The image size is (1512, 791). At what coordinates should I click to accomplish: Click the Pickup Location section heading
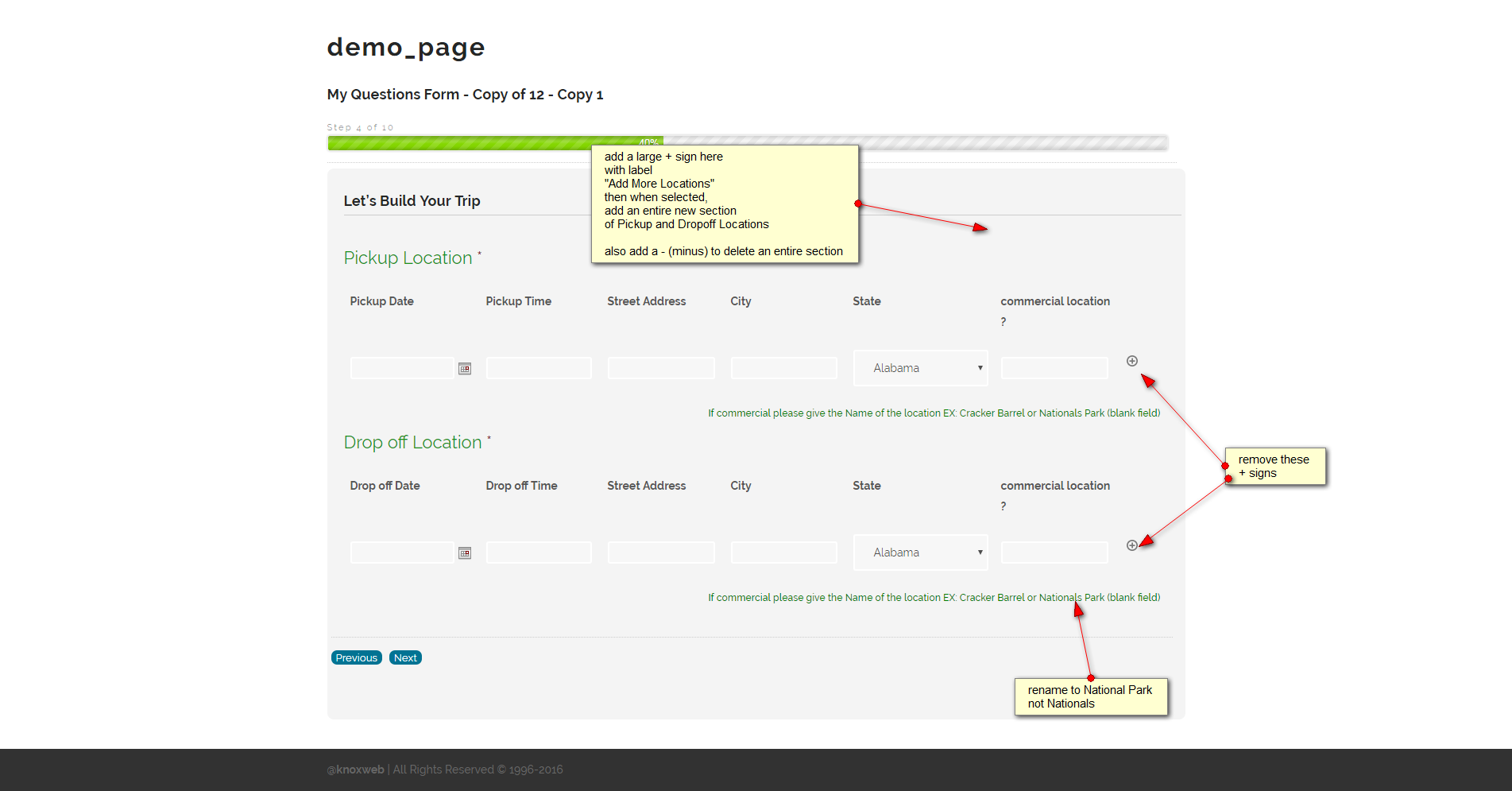coord(408,258)
